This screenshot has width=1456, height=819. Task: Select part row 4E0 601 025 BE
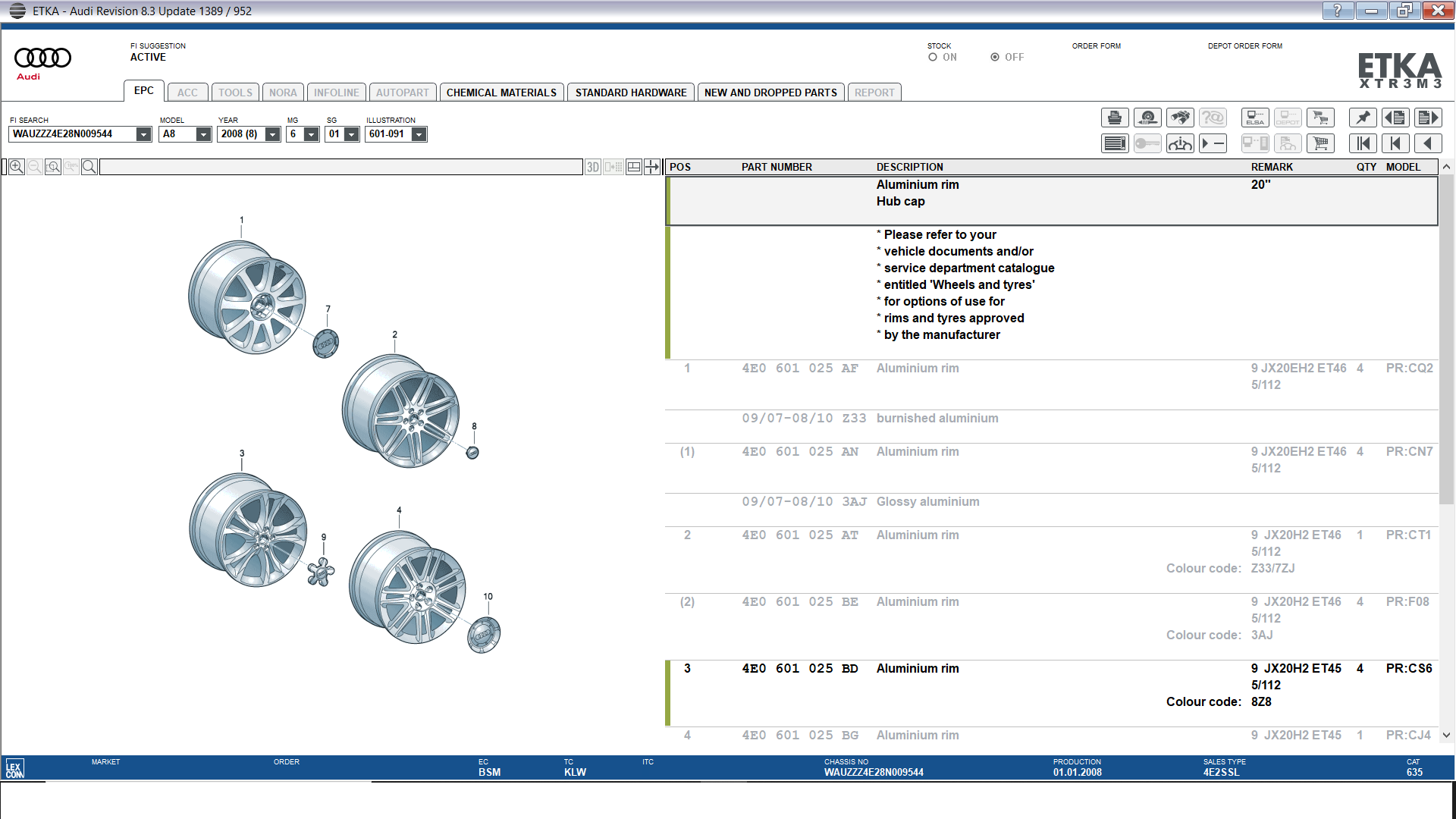point(1051,626)
